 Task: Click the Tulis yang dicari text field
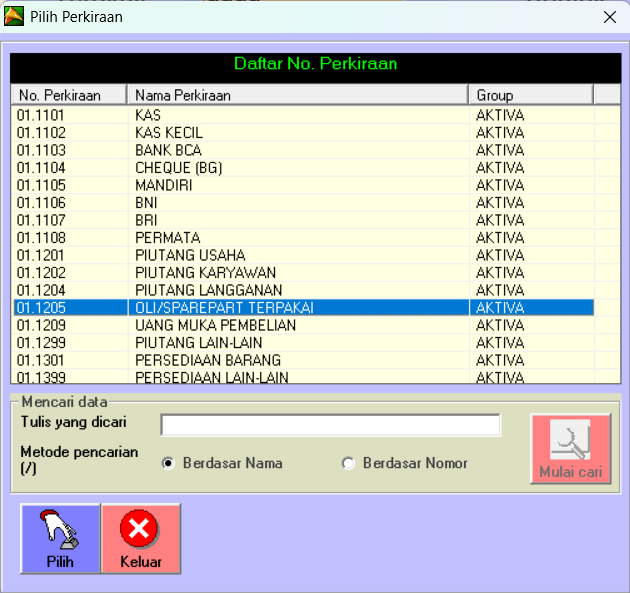tap(330, 425)
